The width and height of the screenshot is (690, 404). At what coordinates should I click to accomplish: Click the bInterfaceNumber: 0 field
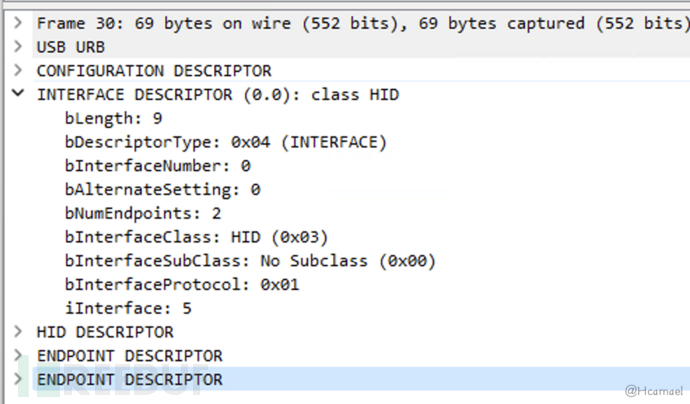(x=157, y=165)
